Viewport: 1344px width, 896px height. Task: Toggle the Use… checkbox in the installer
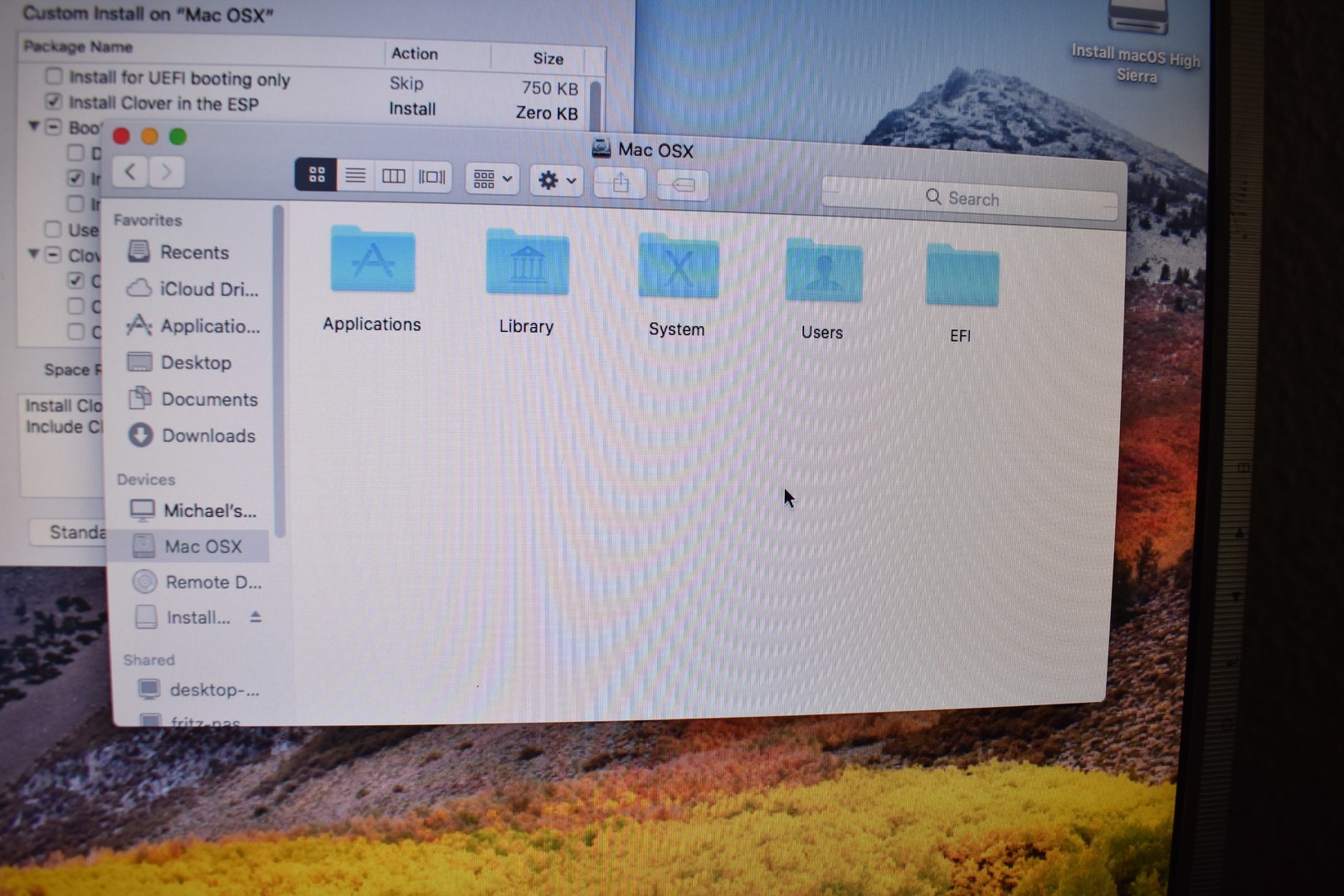(x=53, y=229)
